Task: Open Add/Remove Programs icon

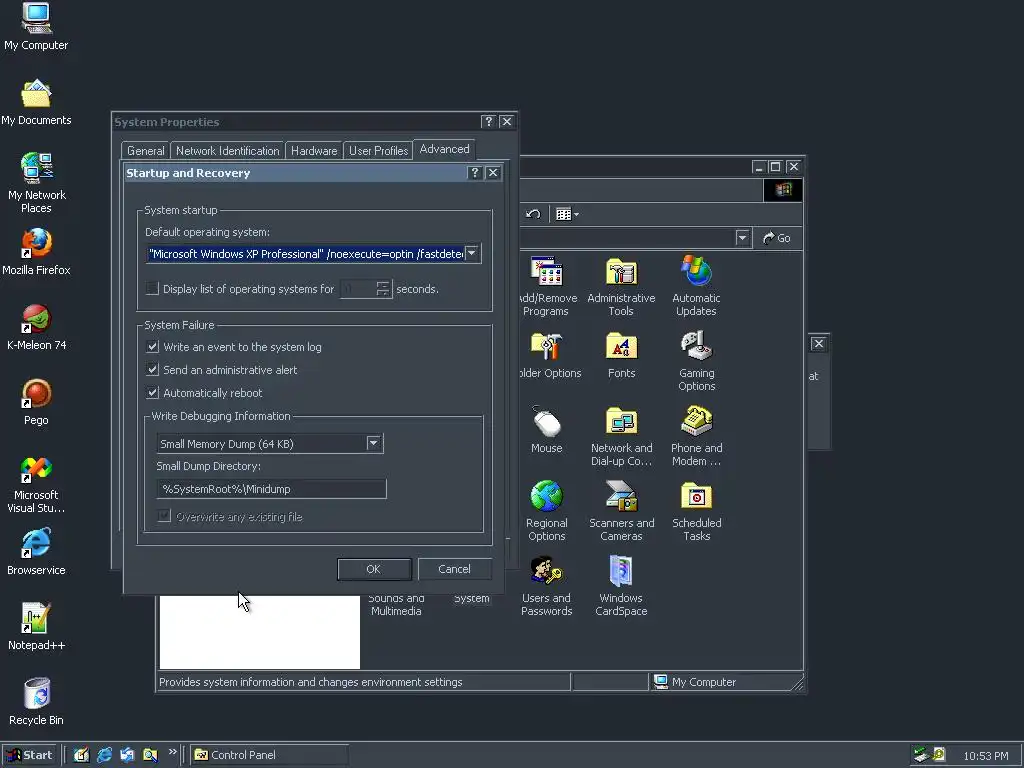Action: point(549,286)
